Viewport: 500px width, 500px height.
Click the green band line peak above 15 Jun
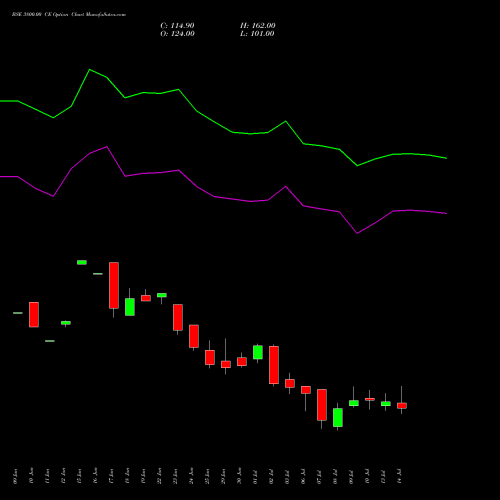click(90, 70)
